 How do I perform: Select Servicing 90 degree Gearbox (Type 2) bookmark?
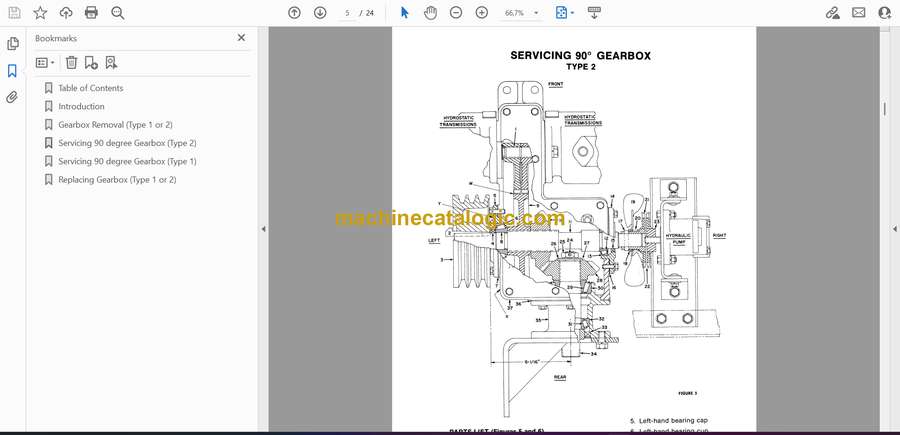(127, 143)
